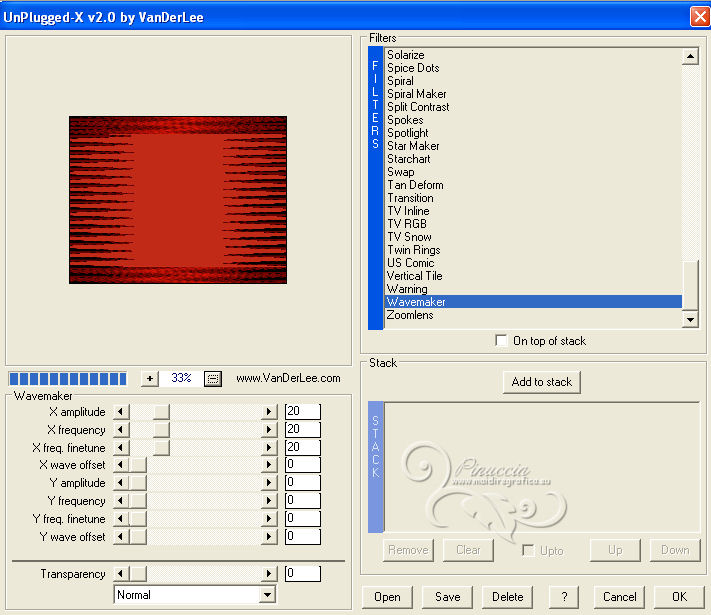Click the Y wave offset value field

302,537
